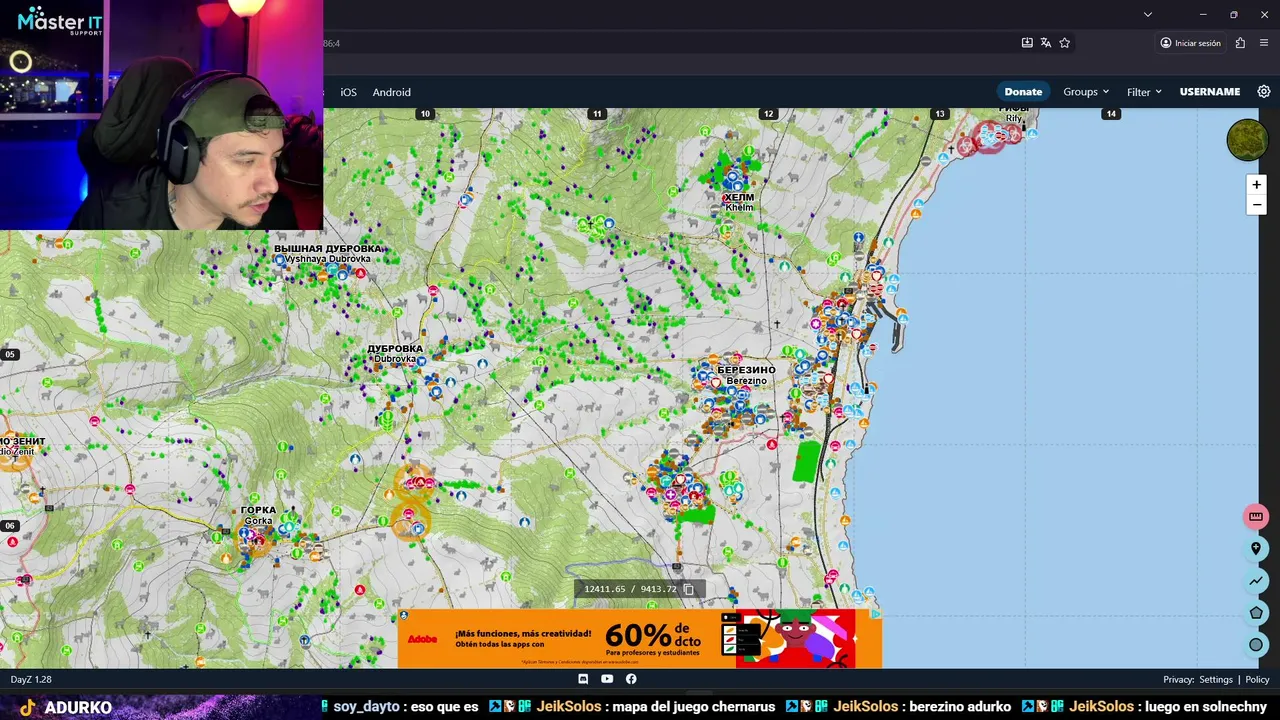The height and width of the screenshot is (720, 1280).
Task: Open the YouTube link icon
Action: coord(607,679)
